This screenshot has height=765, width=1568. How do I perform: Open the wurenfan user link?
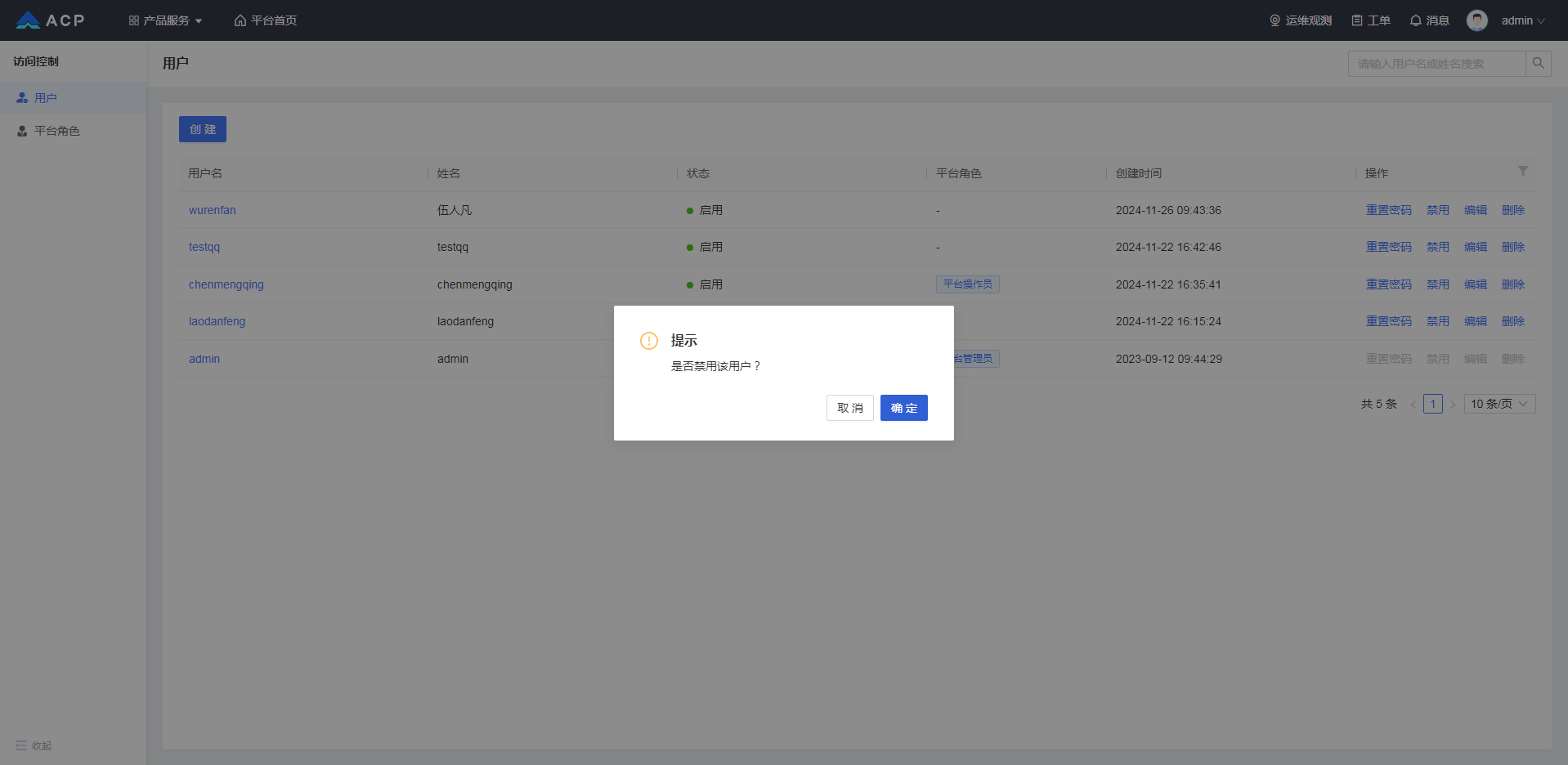point(213,210)
